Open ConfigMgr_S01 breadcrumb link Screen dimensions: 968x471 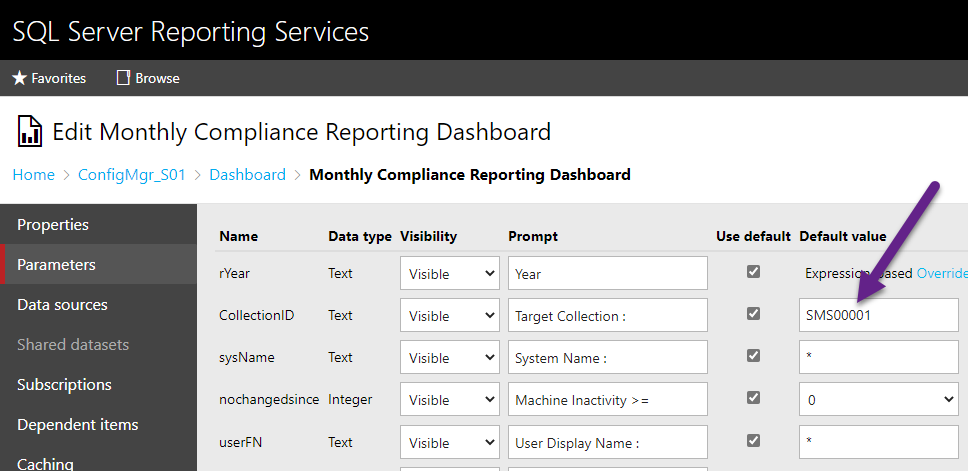pos(131,175)
